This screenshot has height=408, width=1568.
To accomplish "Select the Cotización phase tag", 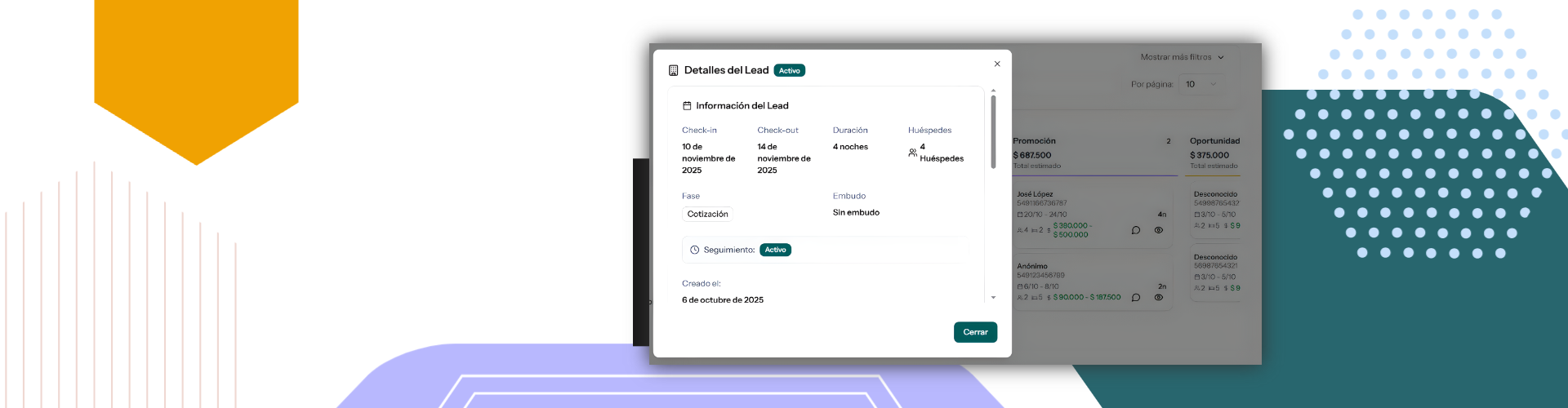I will point(707,214).
